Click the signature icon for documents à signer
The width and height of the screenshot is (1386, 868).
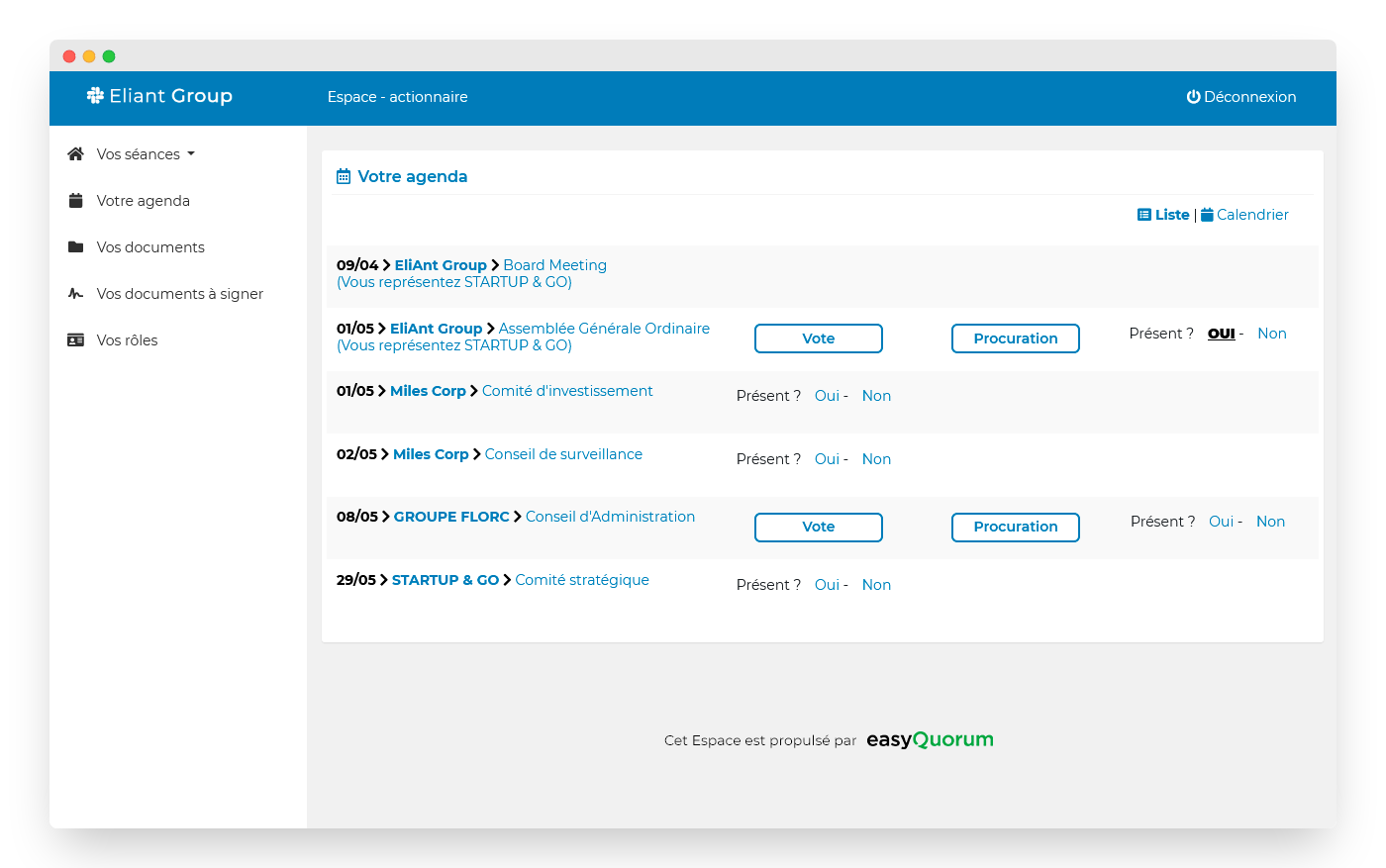75,294
